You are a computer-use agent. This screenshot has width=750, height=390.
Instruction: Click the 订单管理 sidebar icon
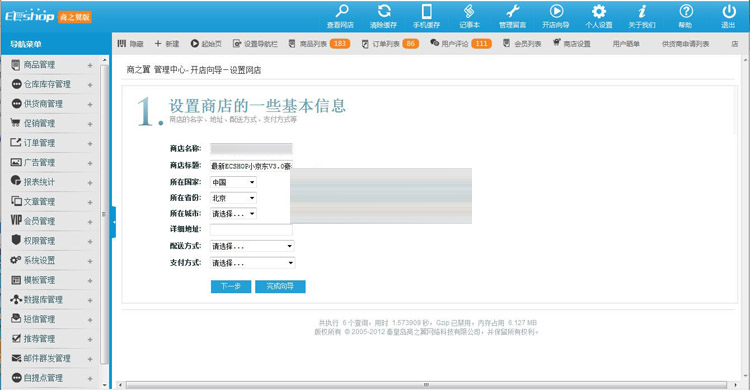pyautogui.click(x=16, y=143)
